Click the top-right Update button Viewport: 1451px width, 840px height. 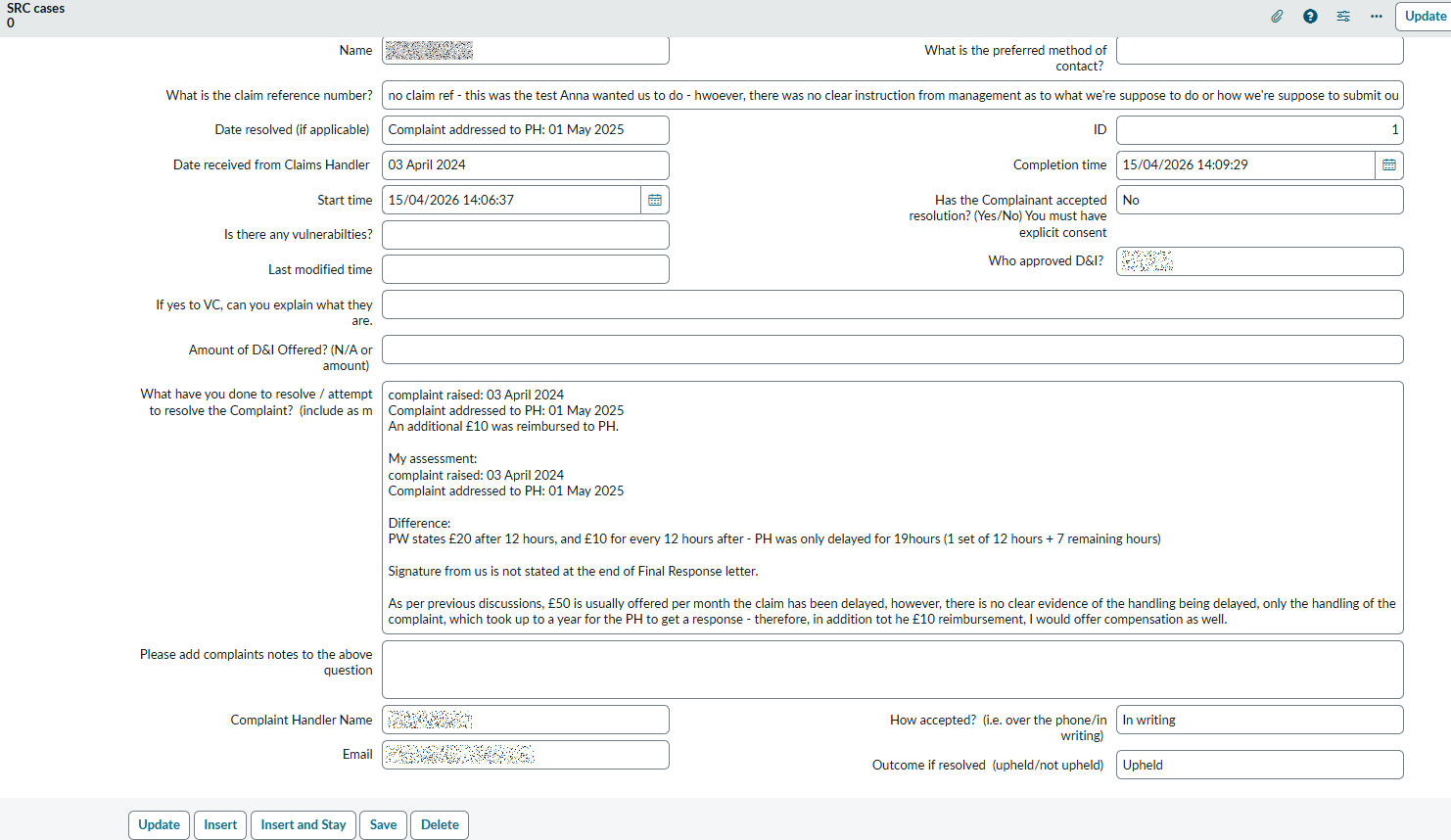(1425, 16)
